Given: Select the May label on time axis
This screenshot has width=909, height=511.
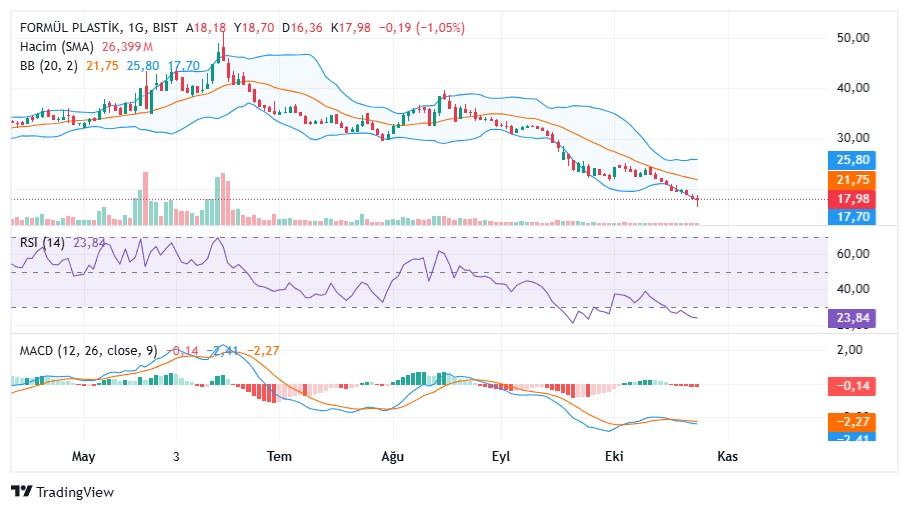Looking at the screenshot, I should tap(83, 456).
